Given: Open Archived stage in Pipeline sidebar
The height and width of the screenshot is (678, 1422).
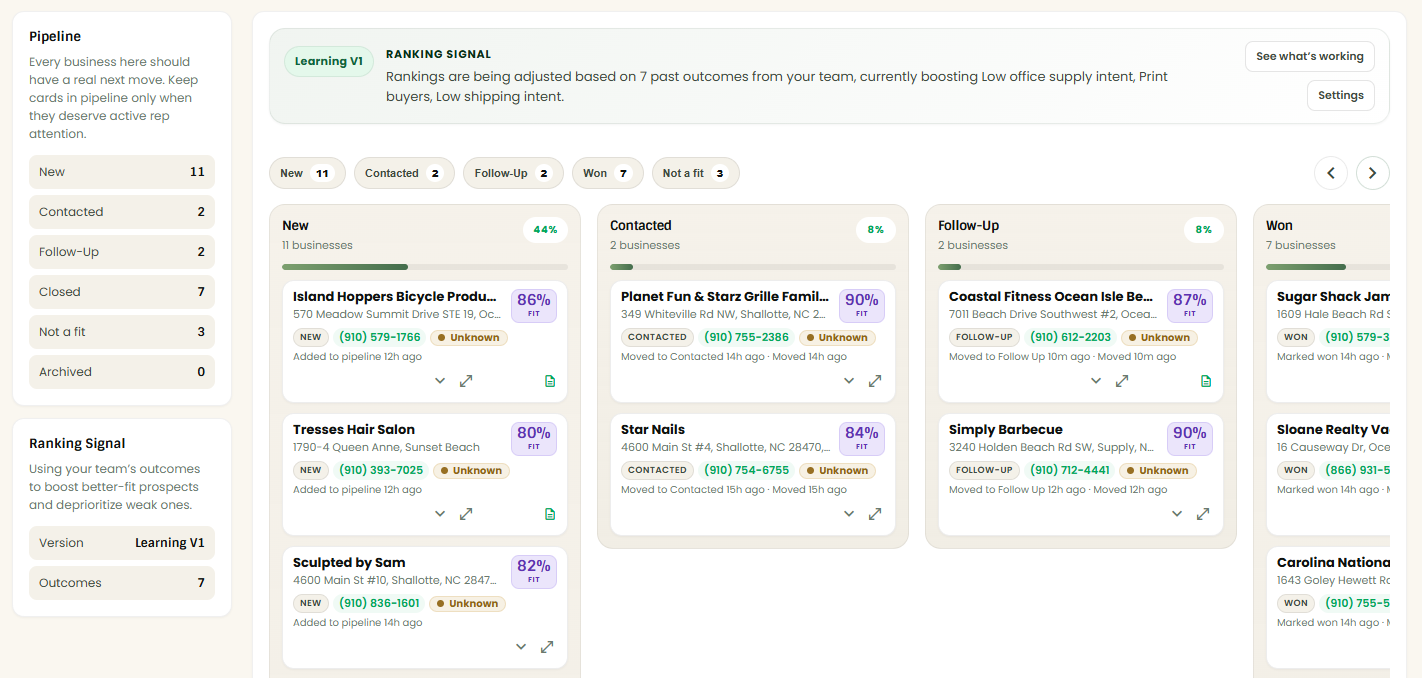Looking at the screenshot, I should click(122, 372).
